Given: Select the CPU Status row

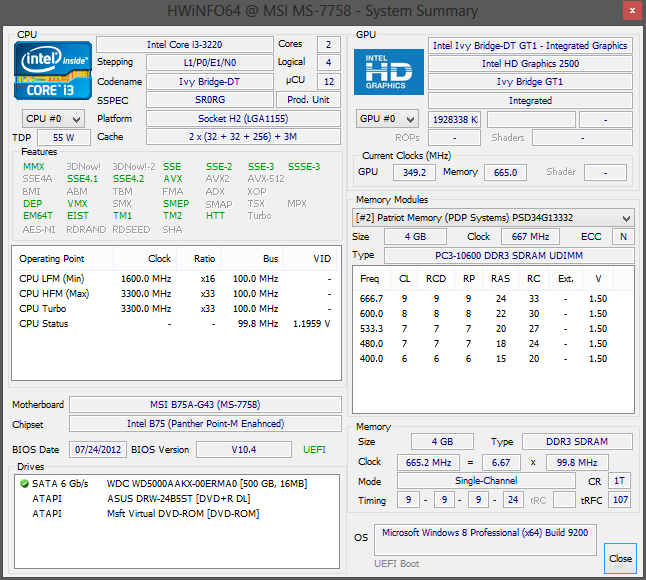Looking at the screenshot, I should click(x=175, y=324).
